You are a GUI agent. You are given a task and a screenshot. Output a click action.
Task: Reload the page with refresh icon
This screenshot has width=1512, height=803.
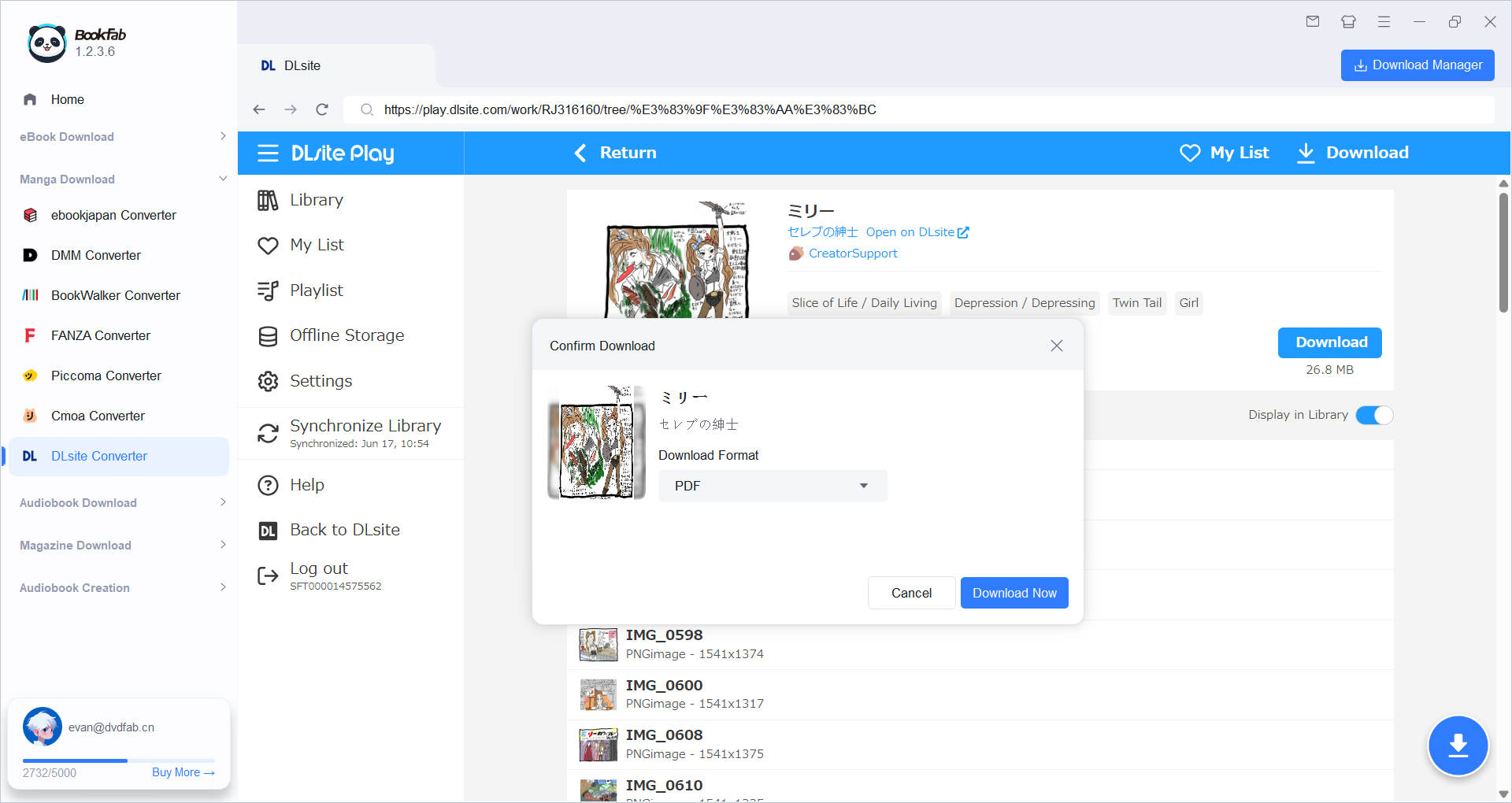coord(322,109)
